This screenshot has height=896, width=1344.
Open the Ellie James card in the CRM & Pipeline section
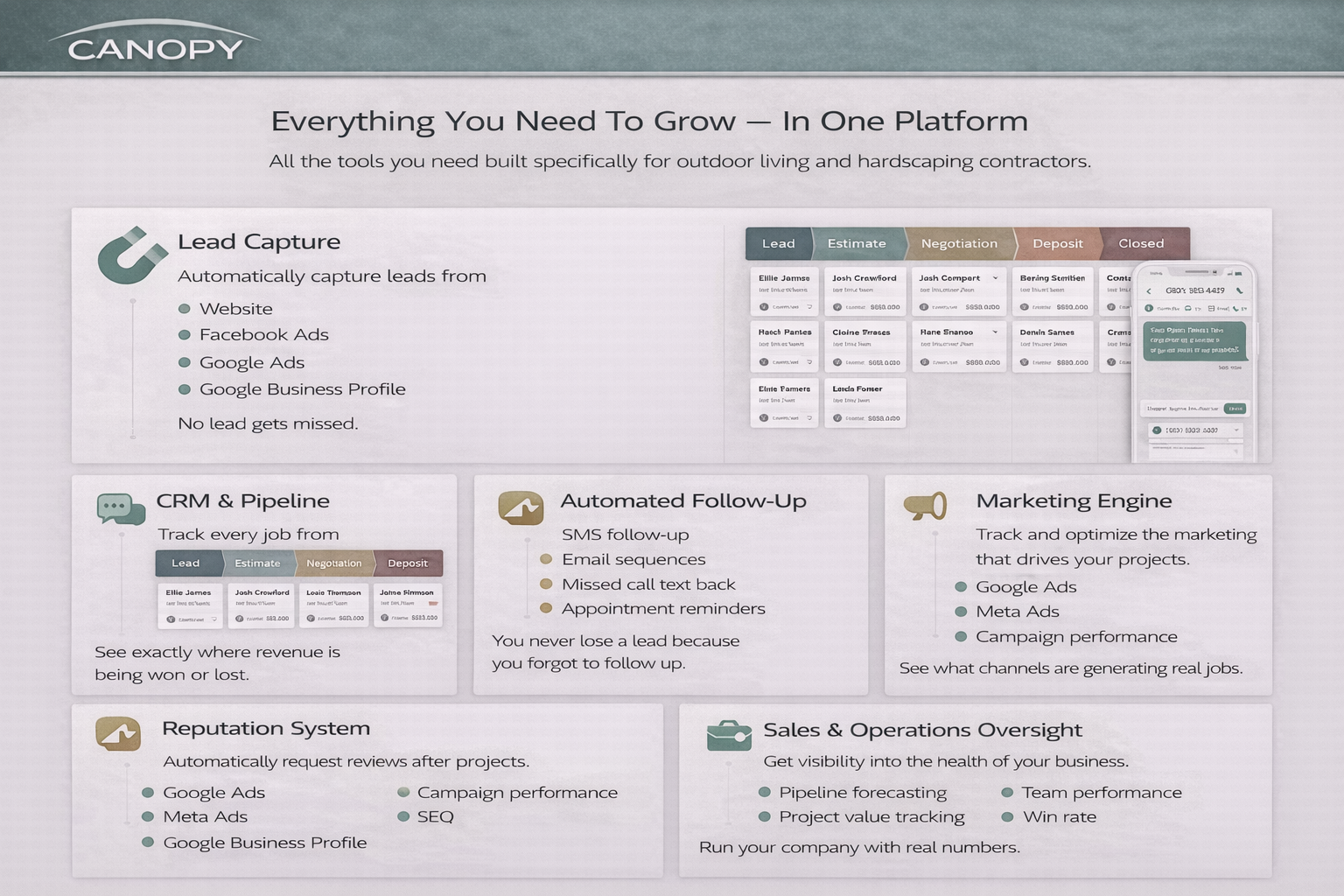tap(189, 605)
